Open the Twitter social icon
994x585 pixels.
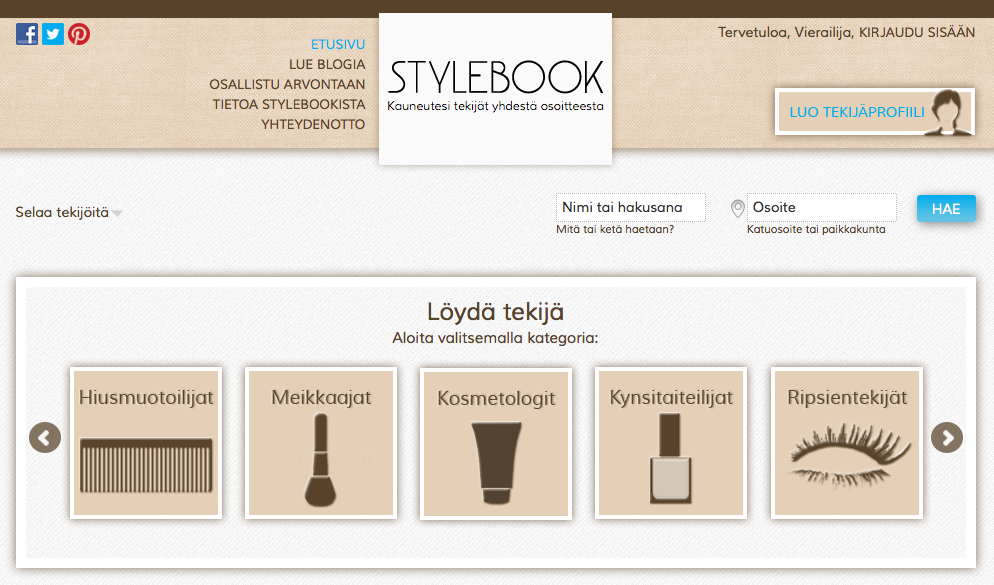[53, 34]
